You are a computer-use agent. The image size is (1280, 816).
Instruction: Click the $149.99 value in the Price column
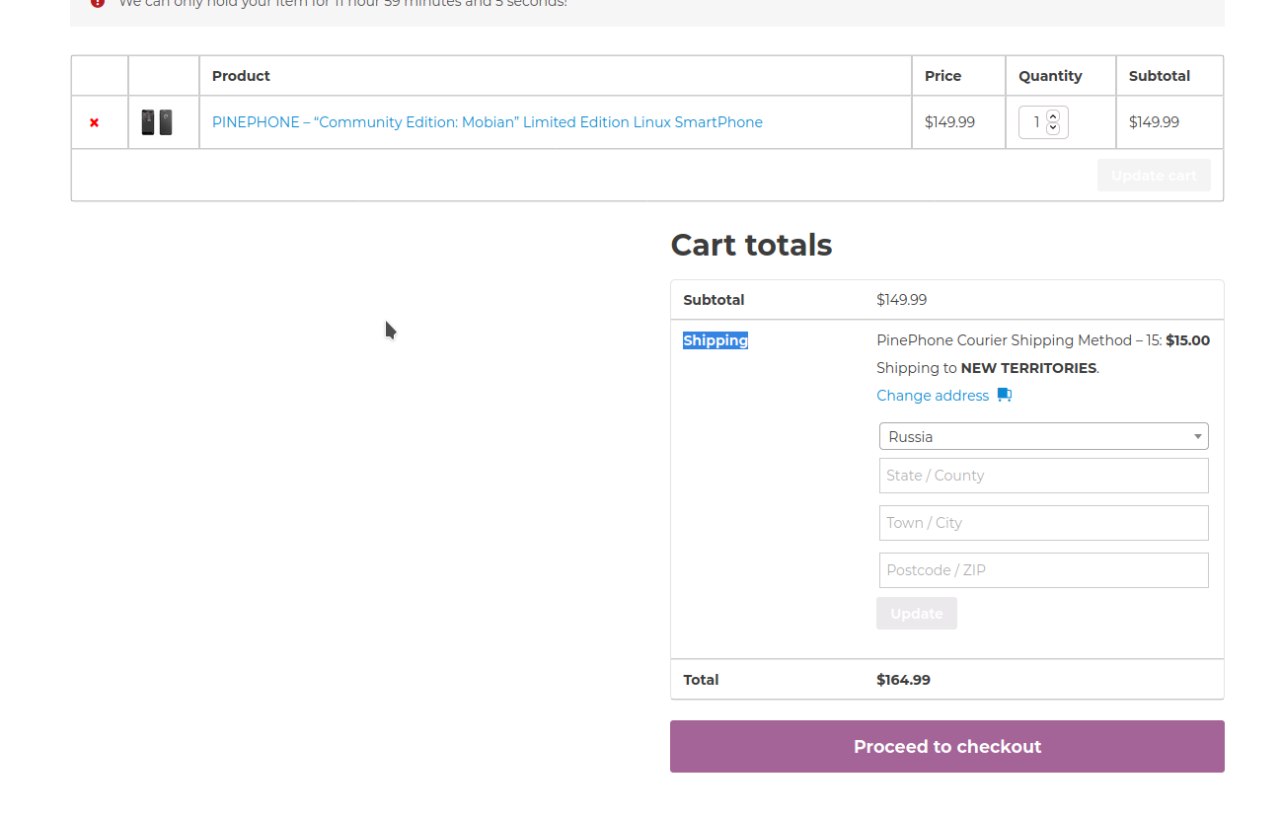(950, 122)
